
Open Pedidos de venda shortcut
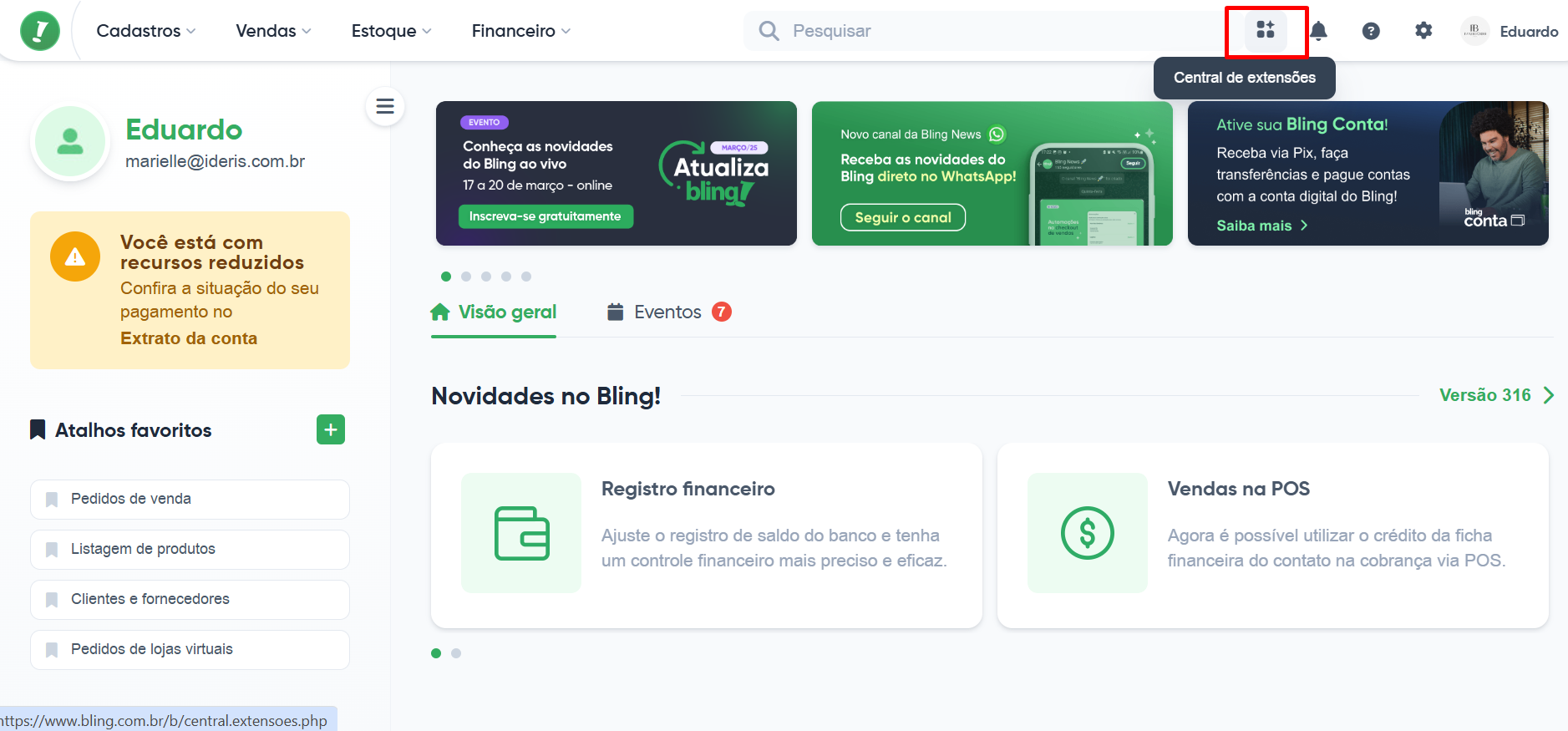(190, 500)
